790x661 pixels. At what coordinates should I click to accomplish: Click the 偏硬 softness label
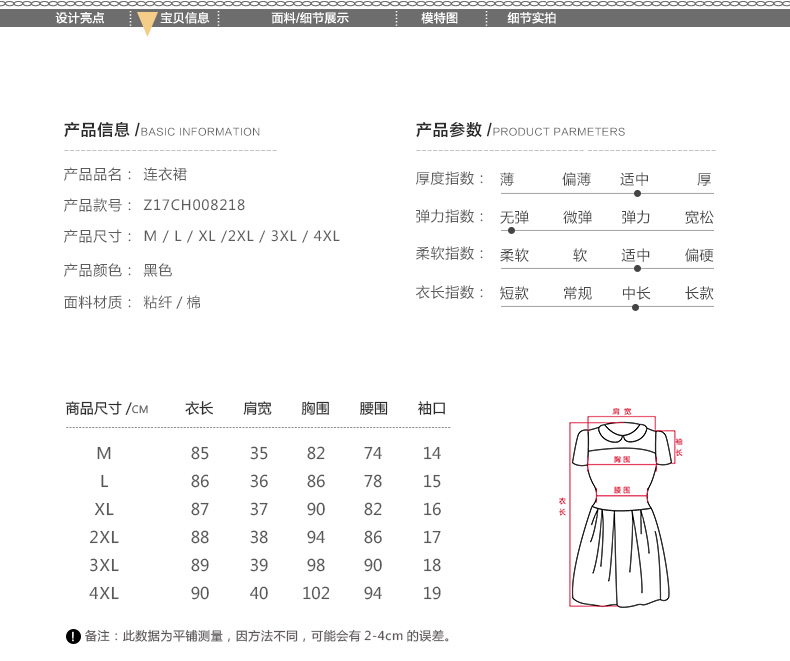click(699, 255)
